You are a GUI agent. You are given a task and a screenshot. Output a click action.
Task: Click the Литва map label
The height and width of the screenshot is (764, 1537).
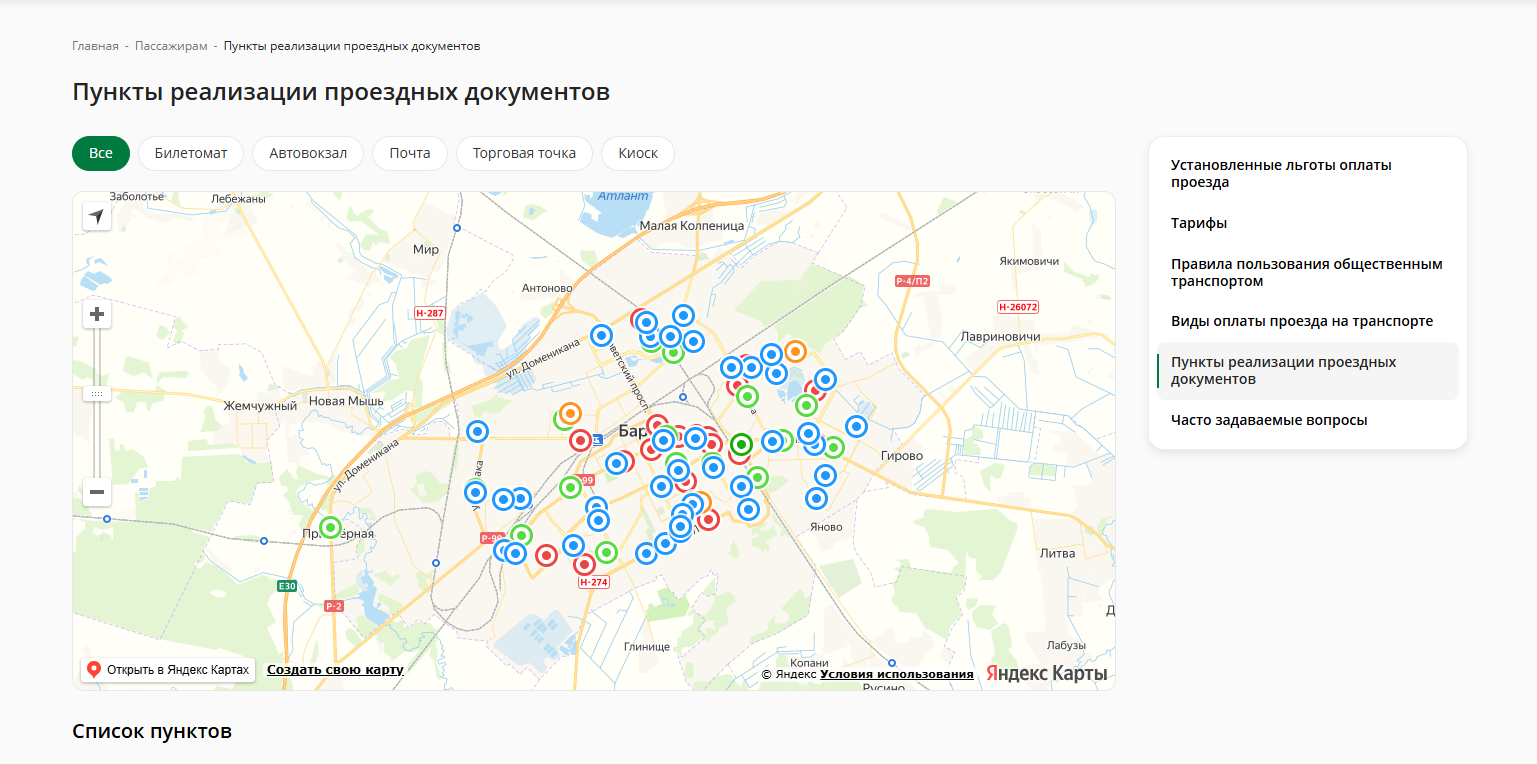pyautogui.click(x=1057, y=553)
